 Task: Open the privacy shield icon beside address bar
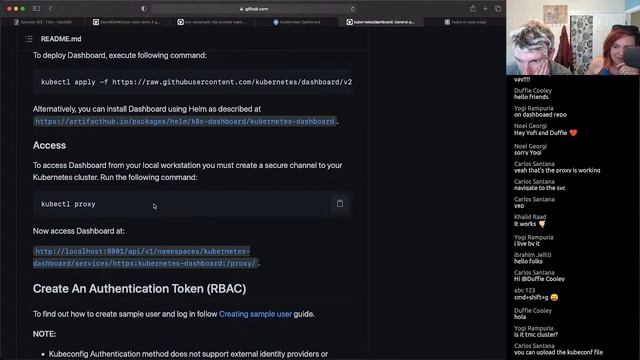point(144,9)
